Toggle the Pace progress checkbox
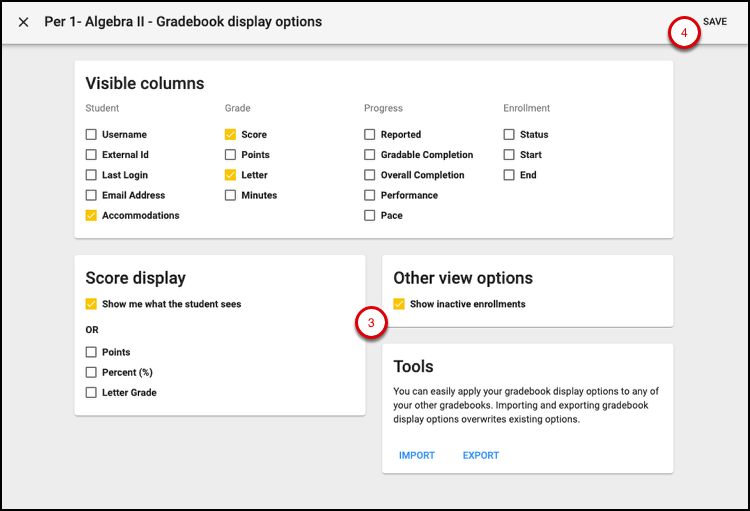Image resolution: width=750 pixels, height=511 pixels. (370, 215)
